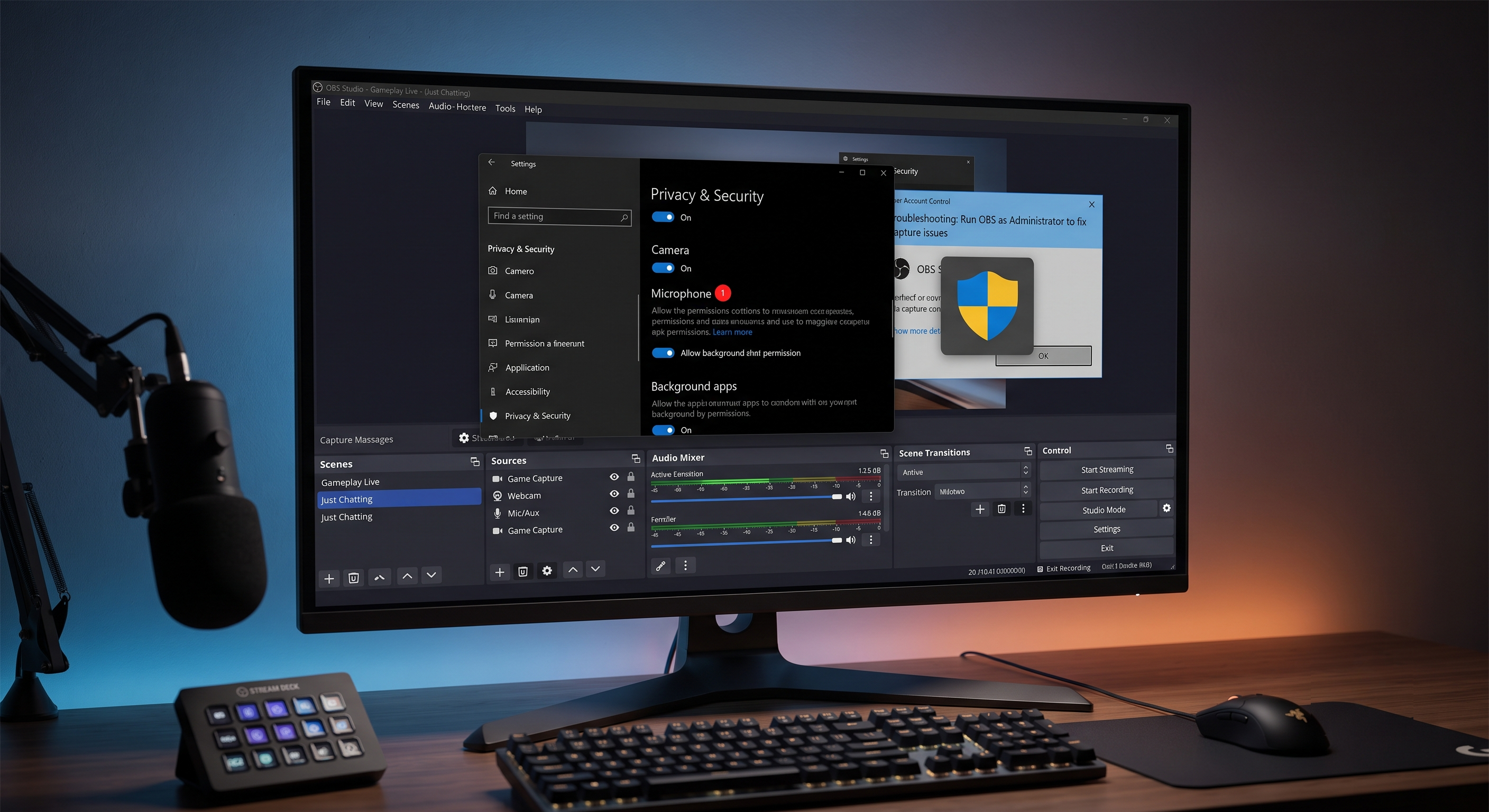Add a new scene in Scenes panel

329,578
